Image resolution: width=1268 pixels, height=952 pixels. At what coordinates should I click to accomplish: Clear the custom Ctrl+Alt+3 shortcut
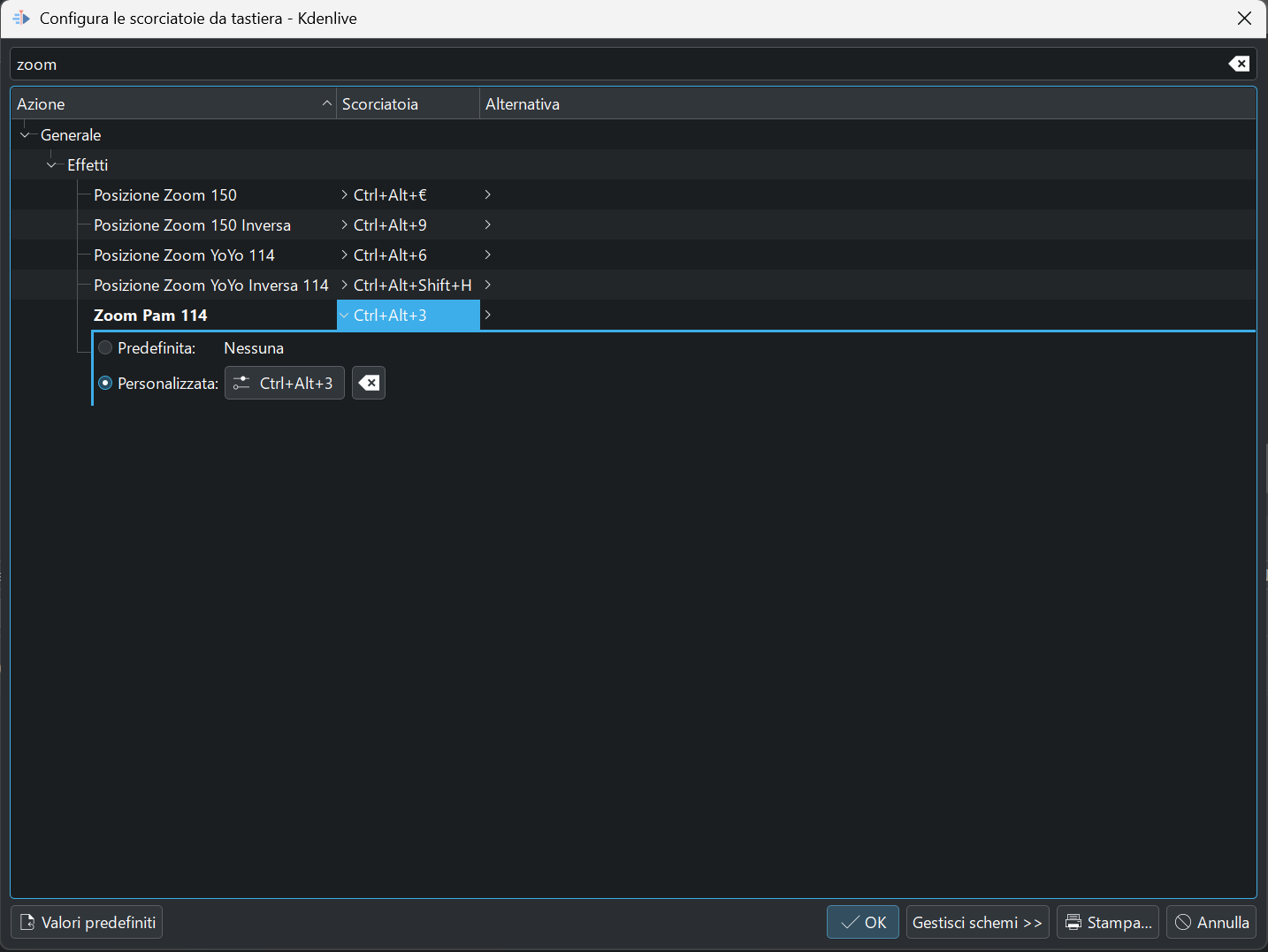click(369, 383)
